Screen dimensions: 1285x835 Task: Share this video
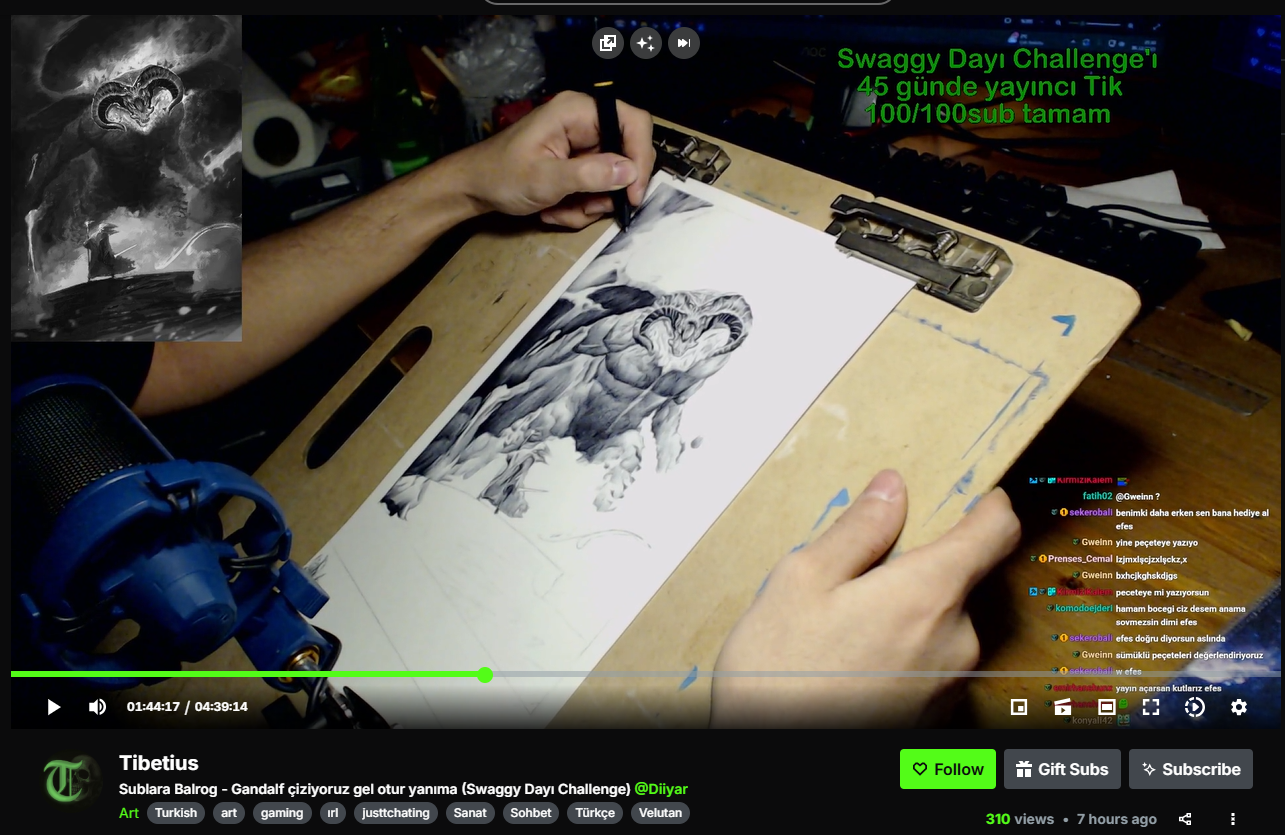[x=1185, y=819]
